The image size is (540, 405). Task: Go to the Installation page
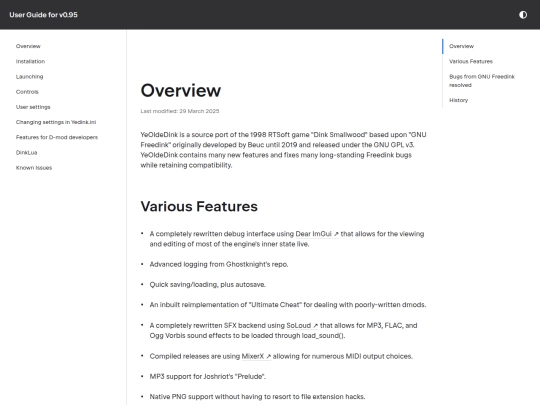30,61
